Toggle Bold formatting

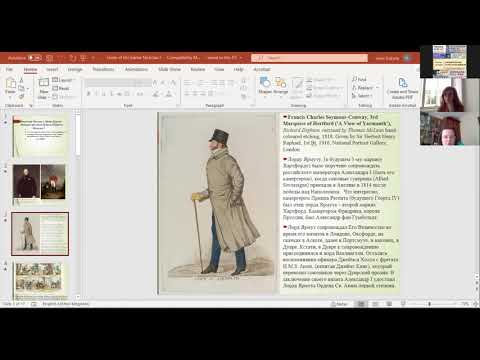(89, 94)
